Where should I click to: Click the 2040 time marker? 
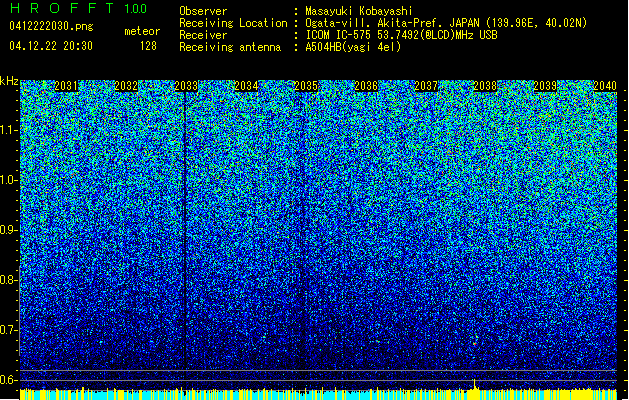(605, 86)
